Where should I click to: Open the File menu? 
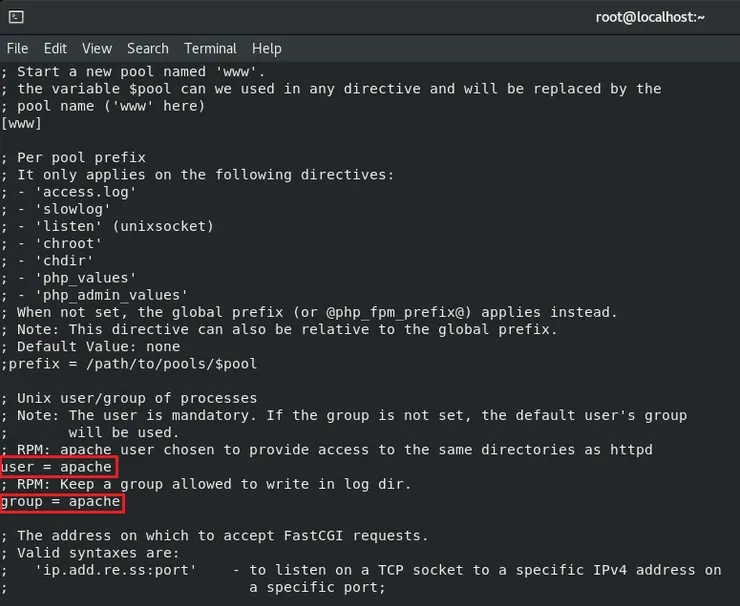[17, 48]
